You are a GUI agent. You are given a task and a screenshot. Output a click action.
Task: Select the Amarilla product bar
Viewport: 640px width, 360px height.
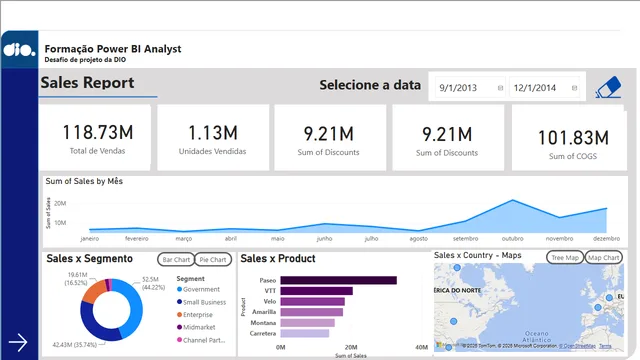[311, 312]
